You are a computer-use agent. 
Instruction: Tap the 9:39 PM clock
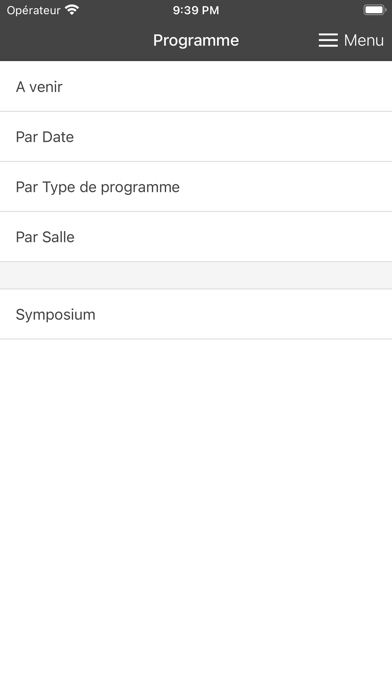pyautogui.click(x=196, y=10)
